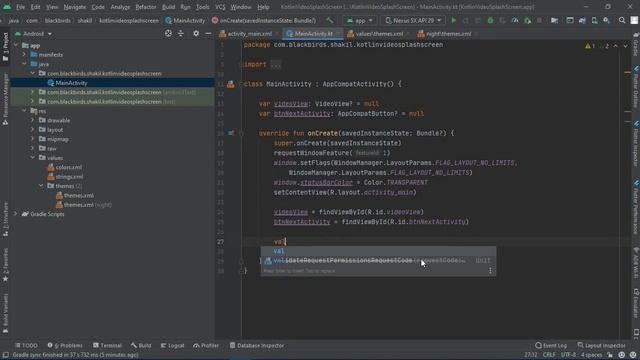Click override gutter icon beside onCreate
Screen dimensions: 640x360
(x=231, y=133)
